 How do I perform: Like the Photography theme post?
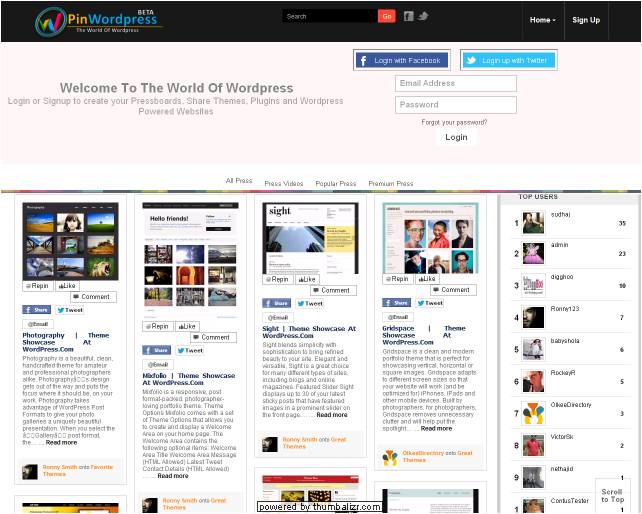point(68,286)
